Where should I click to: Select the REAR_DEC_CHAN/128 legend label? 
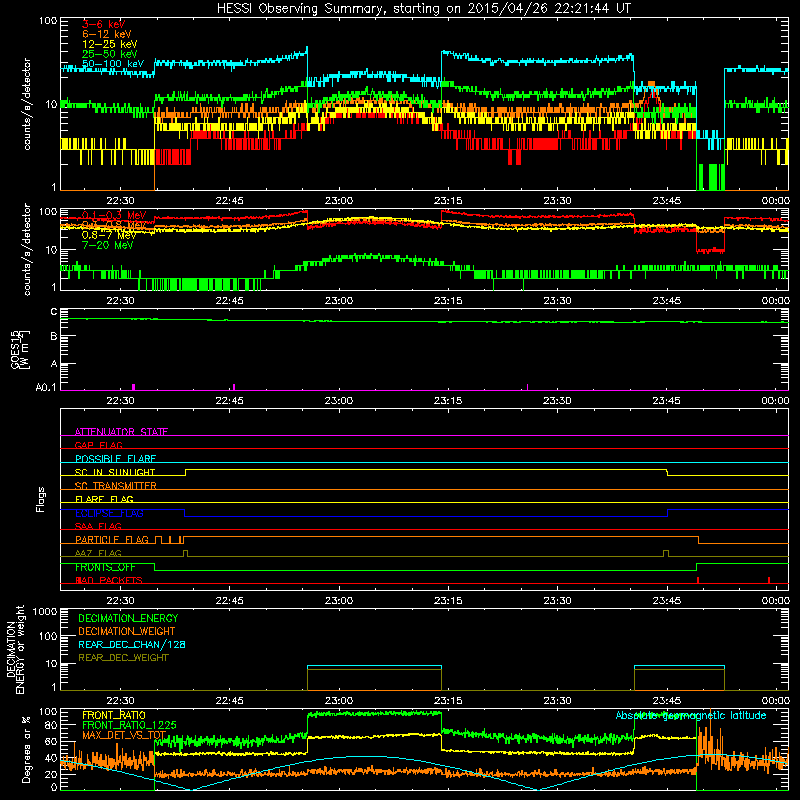[132, 644]
